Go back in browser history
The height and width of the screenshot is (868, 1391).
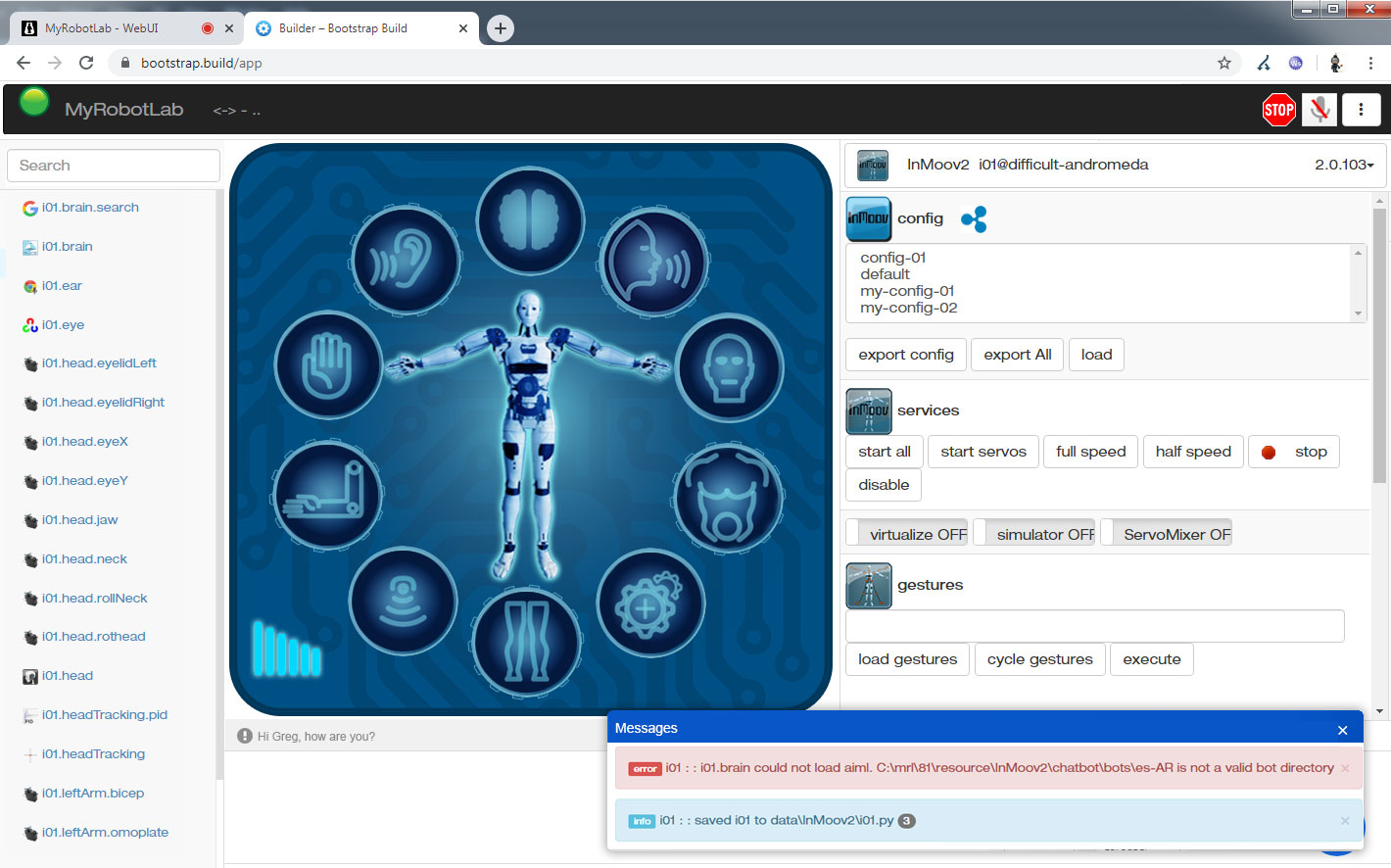pos(24,63)
